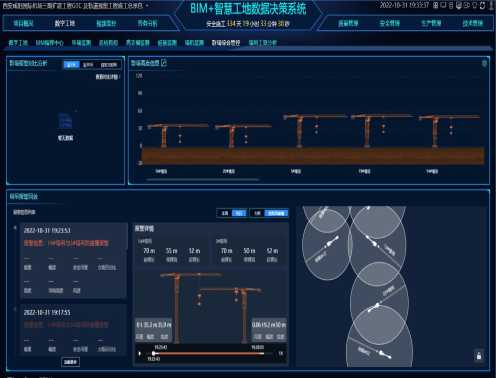Open the 1X playback speed selector
Image resolution: width=496 pixels, height=378 pixels.
281,353
